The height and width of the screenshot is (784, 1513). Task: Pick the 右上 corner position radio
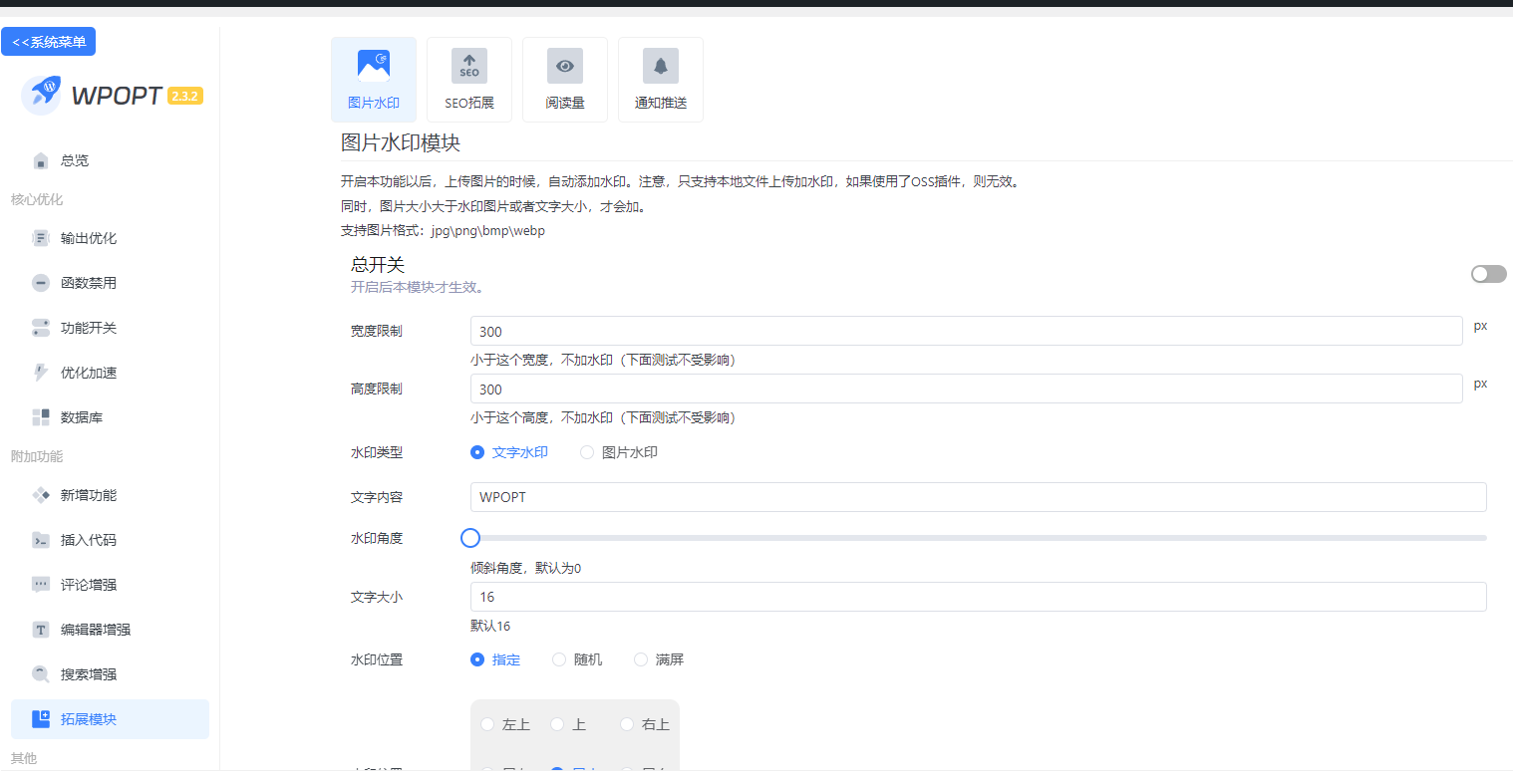click(x=627, y=724)
